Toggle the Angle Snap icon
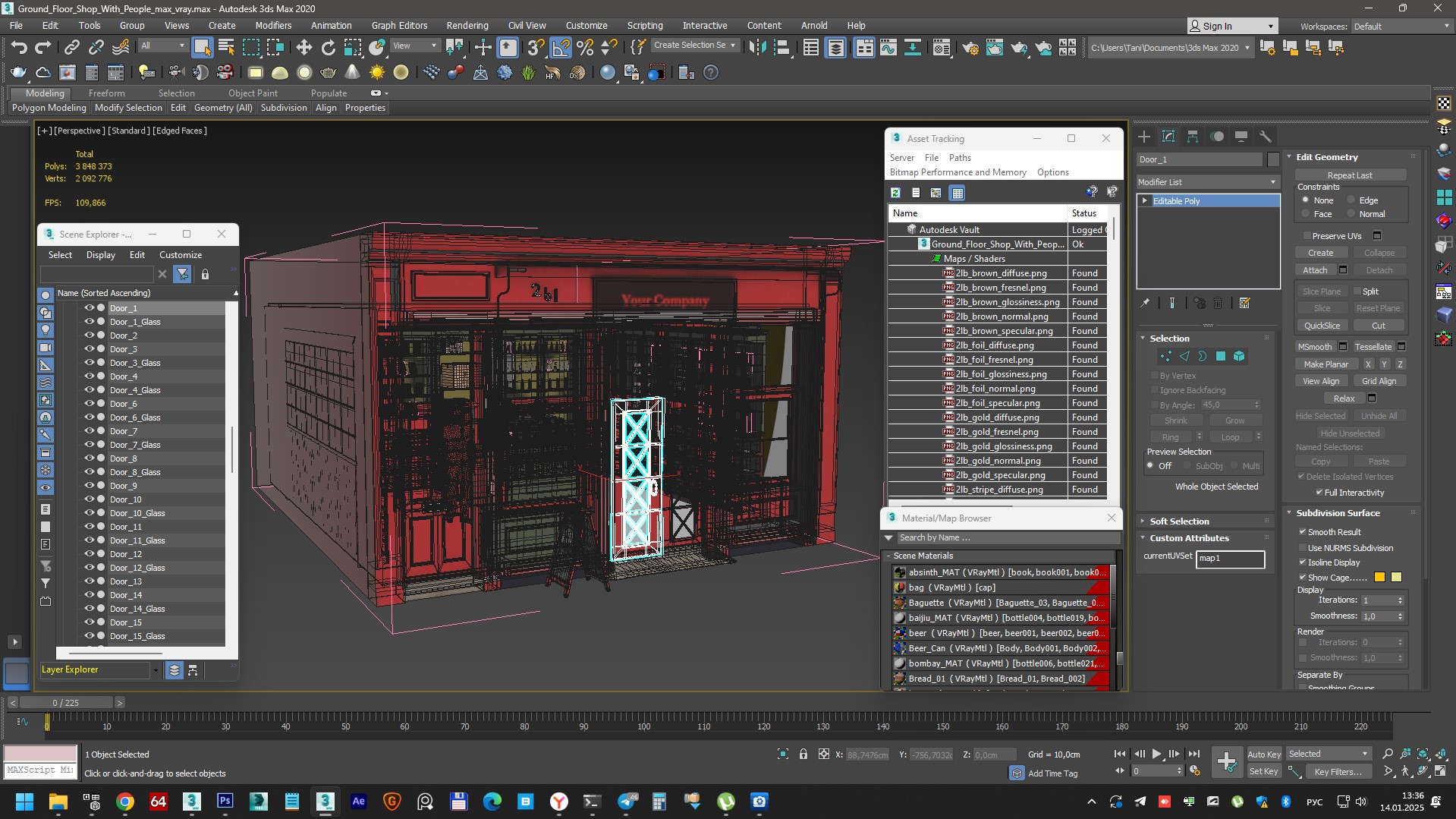1456x819 pixels. [x=561, y=48]
